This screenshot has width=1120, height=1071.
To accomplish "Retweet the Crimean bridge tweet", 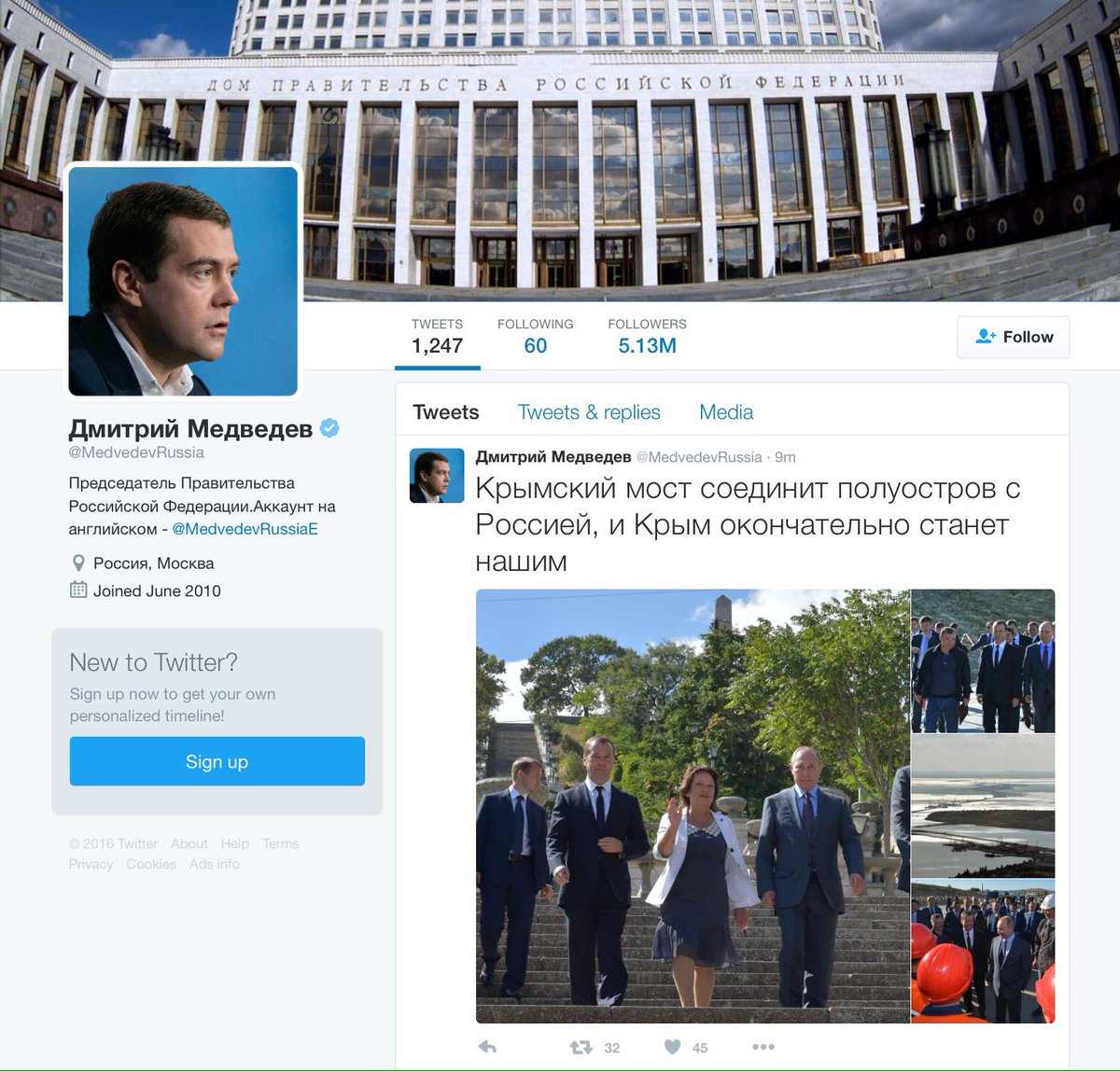I will [x=581, y=1047].
